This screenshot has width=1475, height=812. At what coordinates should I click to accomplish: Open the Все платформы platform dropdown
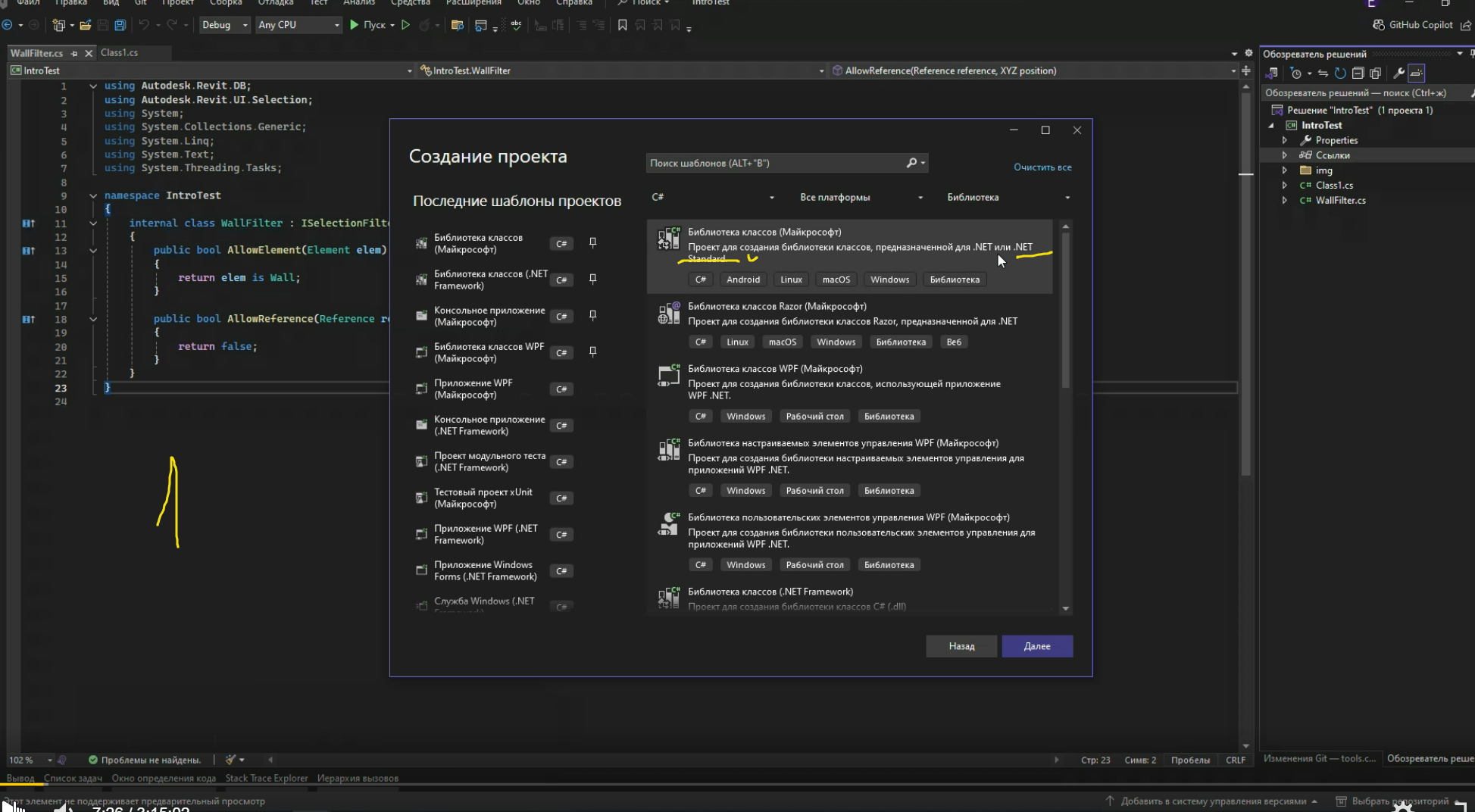861,198
